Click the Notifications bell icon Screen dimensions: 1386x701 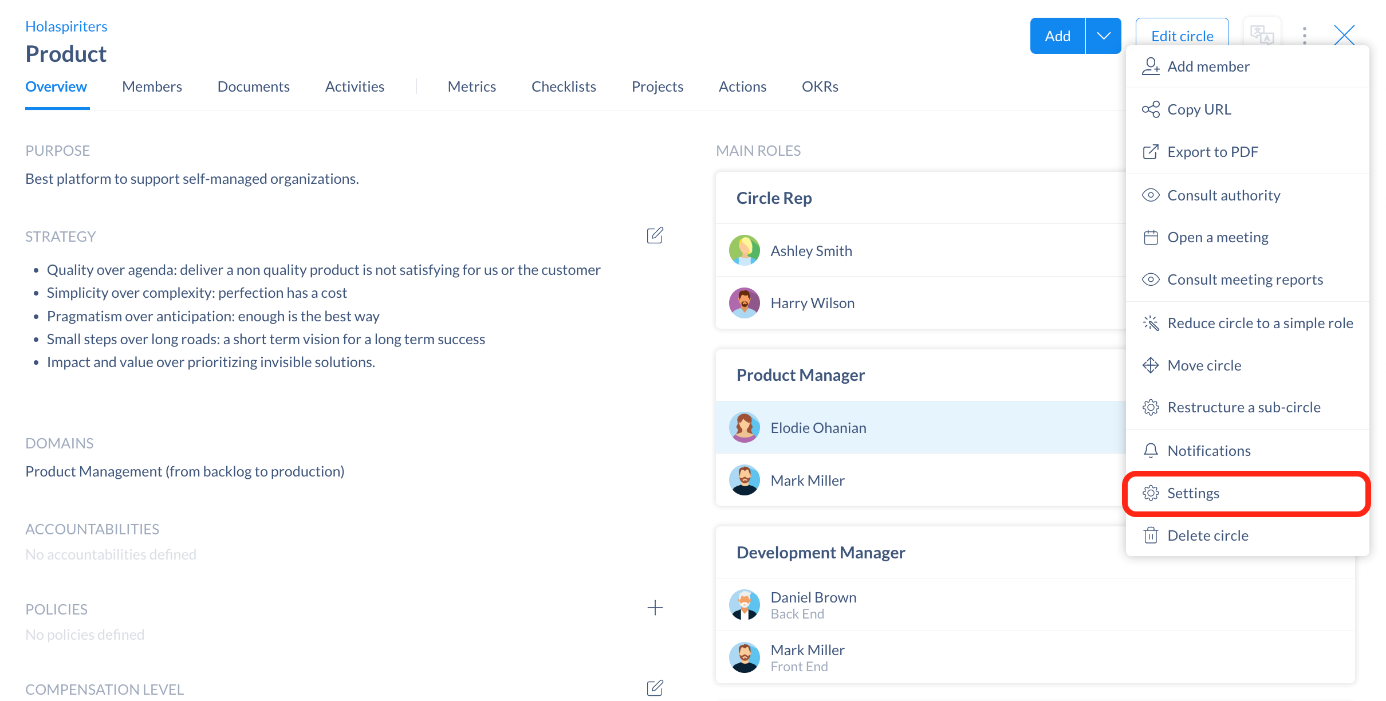1150,450
